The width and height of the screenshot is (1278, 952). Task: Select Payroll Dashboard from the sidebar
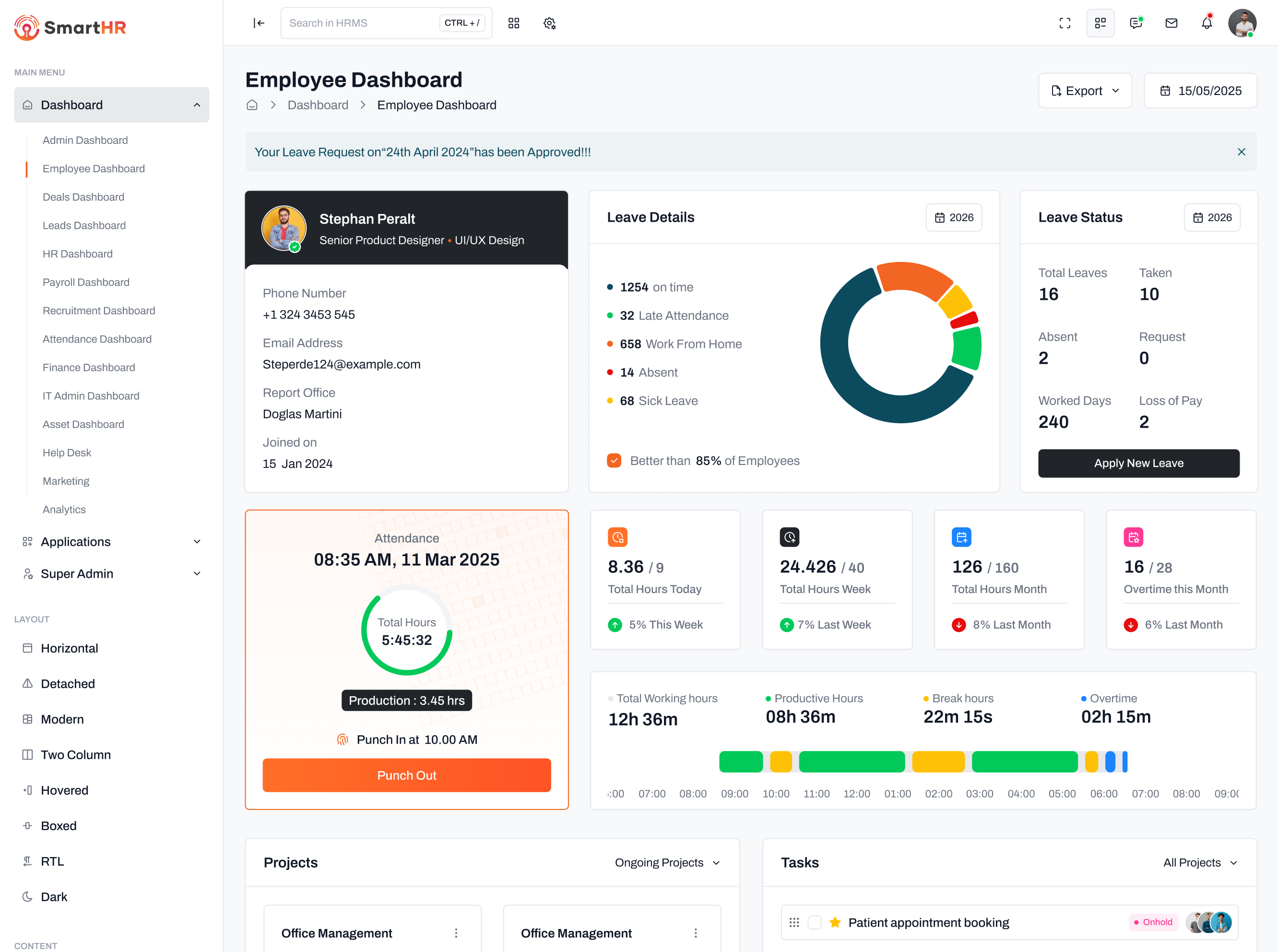pyautogui.click(x=86, y=282)
